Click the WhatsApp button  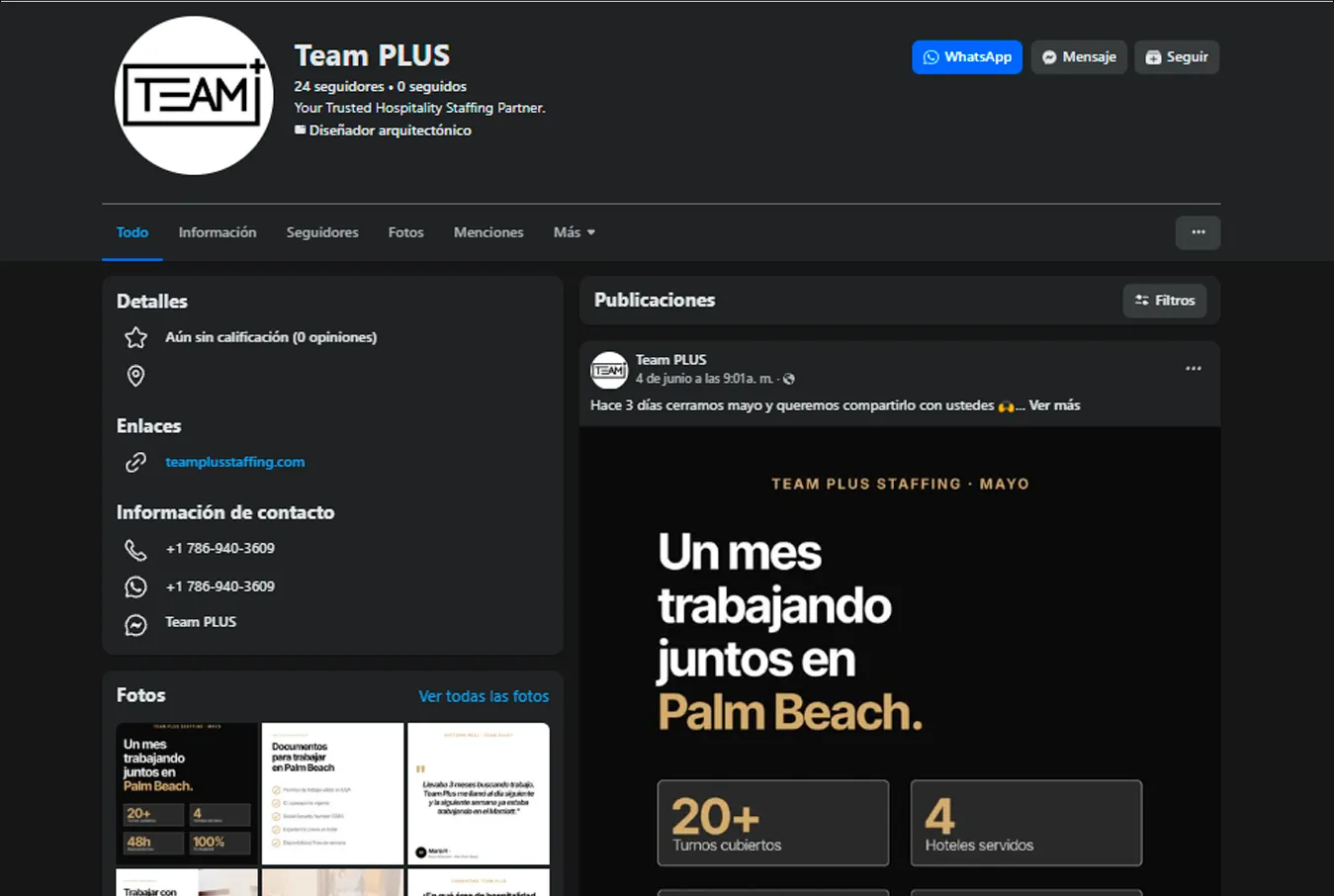click(967, 57)
